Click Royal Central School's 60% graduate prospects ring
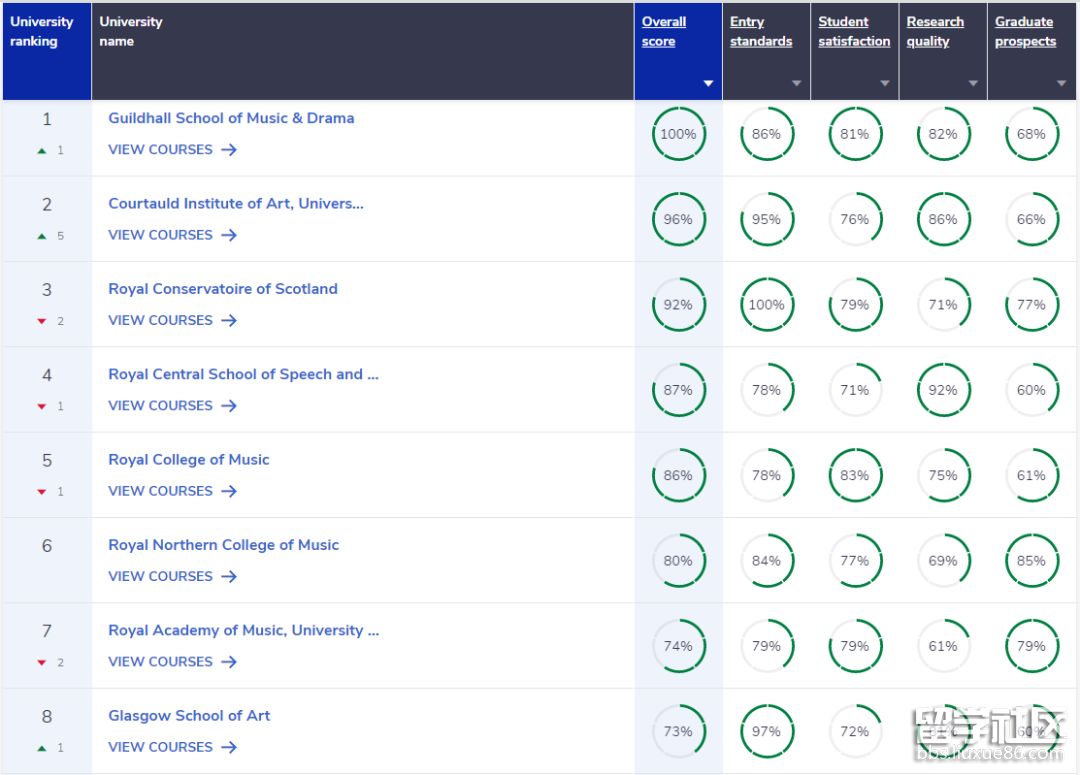This screenshot has height=775, width=1080. pyautogui.click(x=1031, y=390)
